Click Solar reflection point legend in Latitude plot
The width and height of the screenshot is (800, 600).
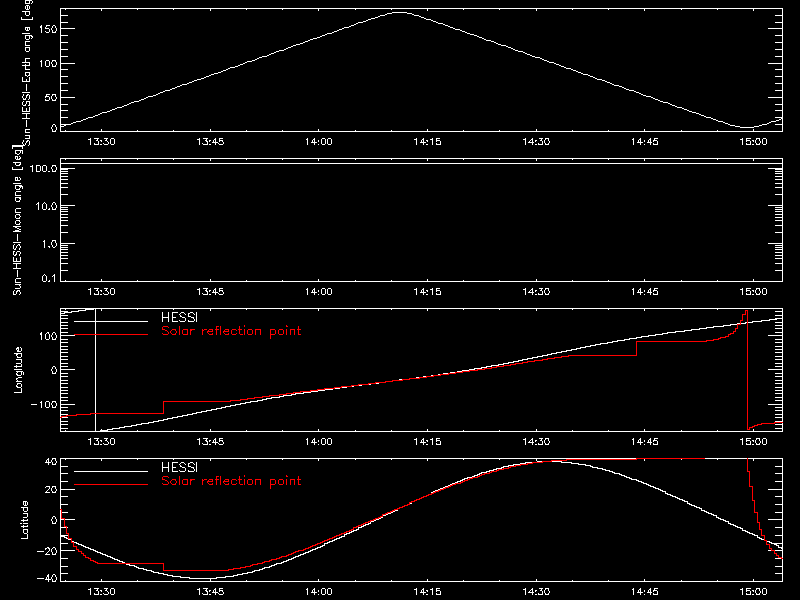231,481
